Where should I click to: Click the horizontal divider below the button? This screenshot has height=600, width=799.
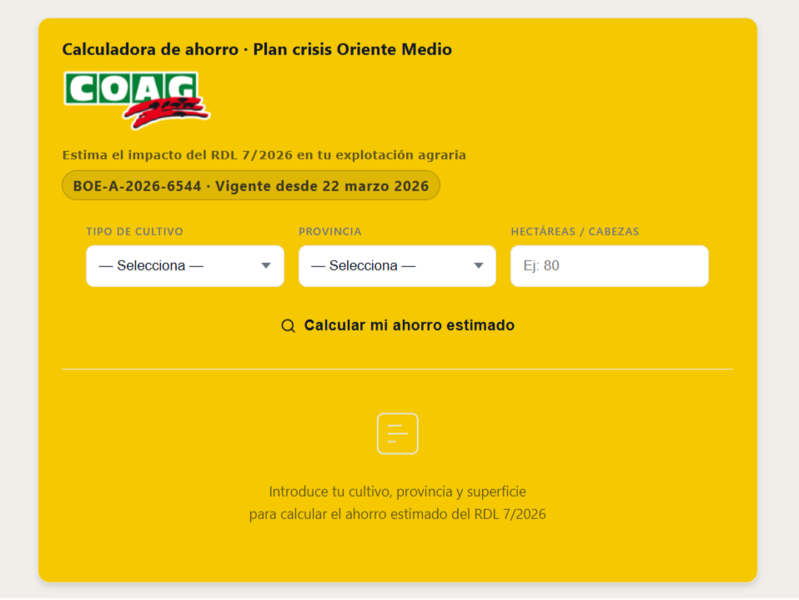tap(397, 369)
